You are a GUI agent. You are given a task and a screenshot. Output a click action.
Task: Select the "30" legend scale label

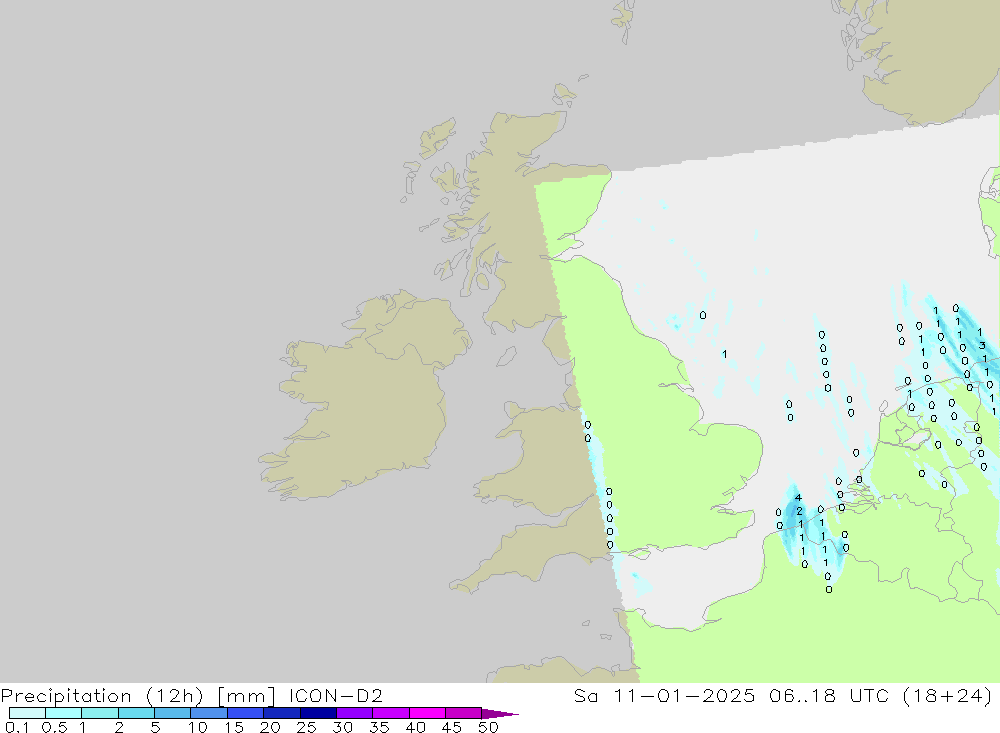[342, 727]
